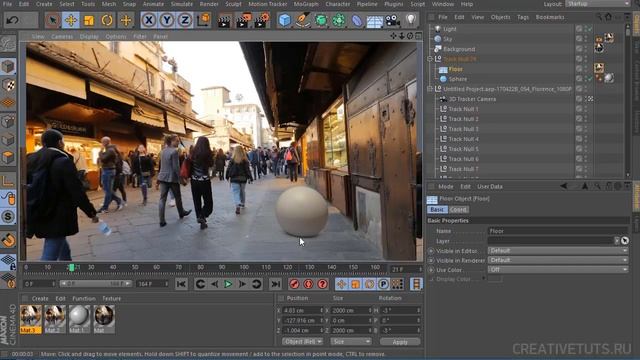The width and height of the screenshot is (640, 360).
Task: Activate the Scale tool
Action: [x=89, y=20]
